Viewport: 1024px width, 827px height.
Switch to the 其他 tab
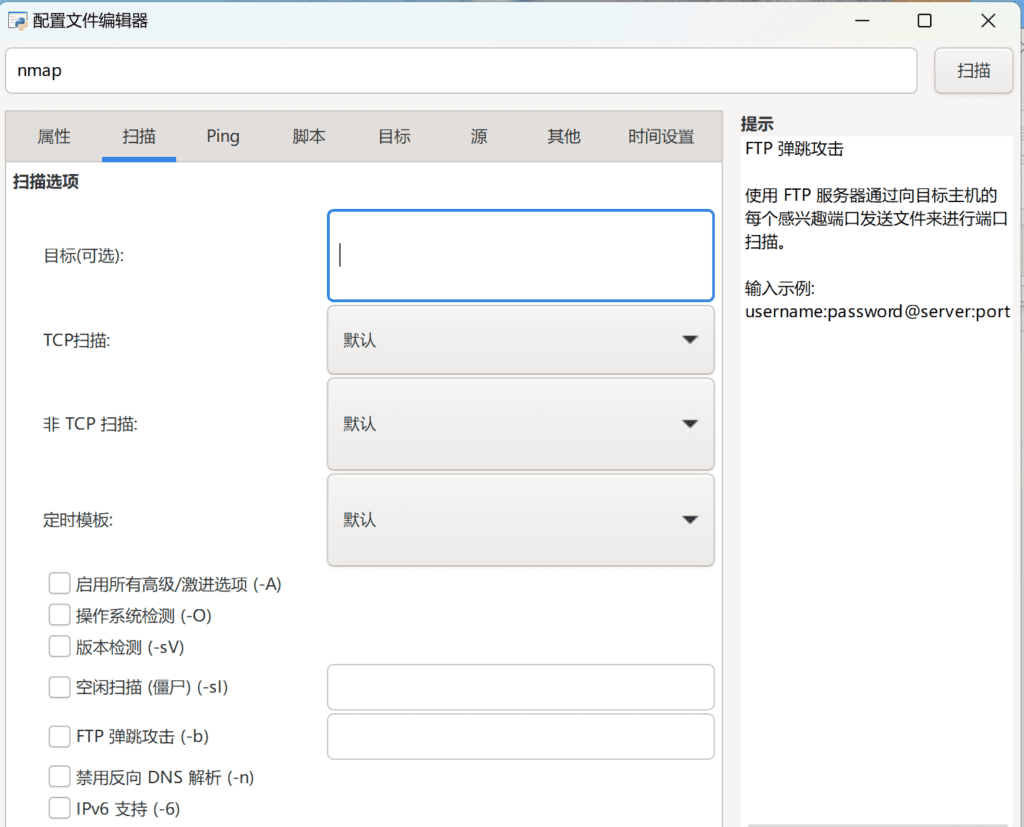tap(564, 137)
